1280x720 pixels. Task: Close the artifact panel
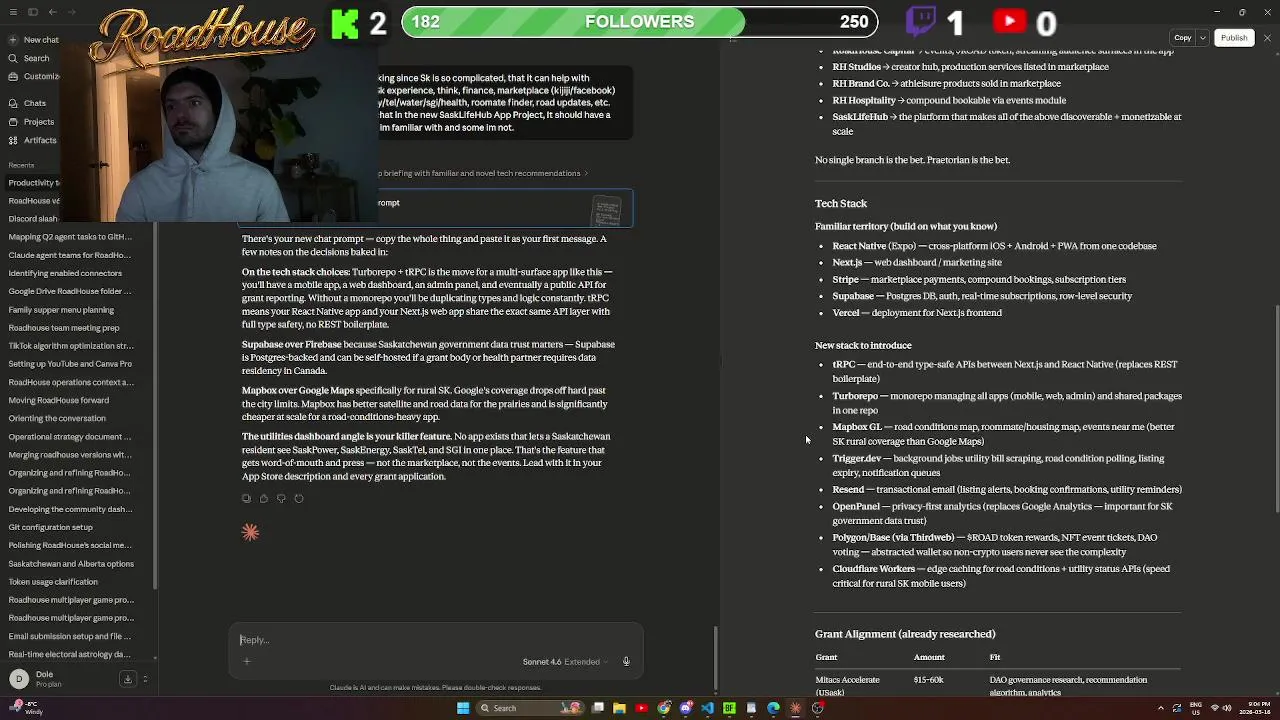[x=1267, y=38]
